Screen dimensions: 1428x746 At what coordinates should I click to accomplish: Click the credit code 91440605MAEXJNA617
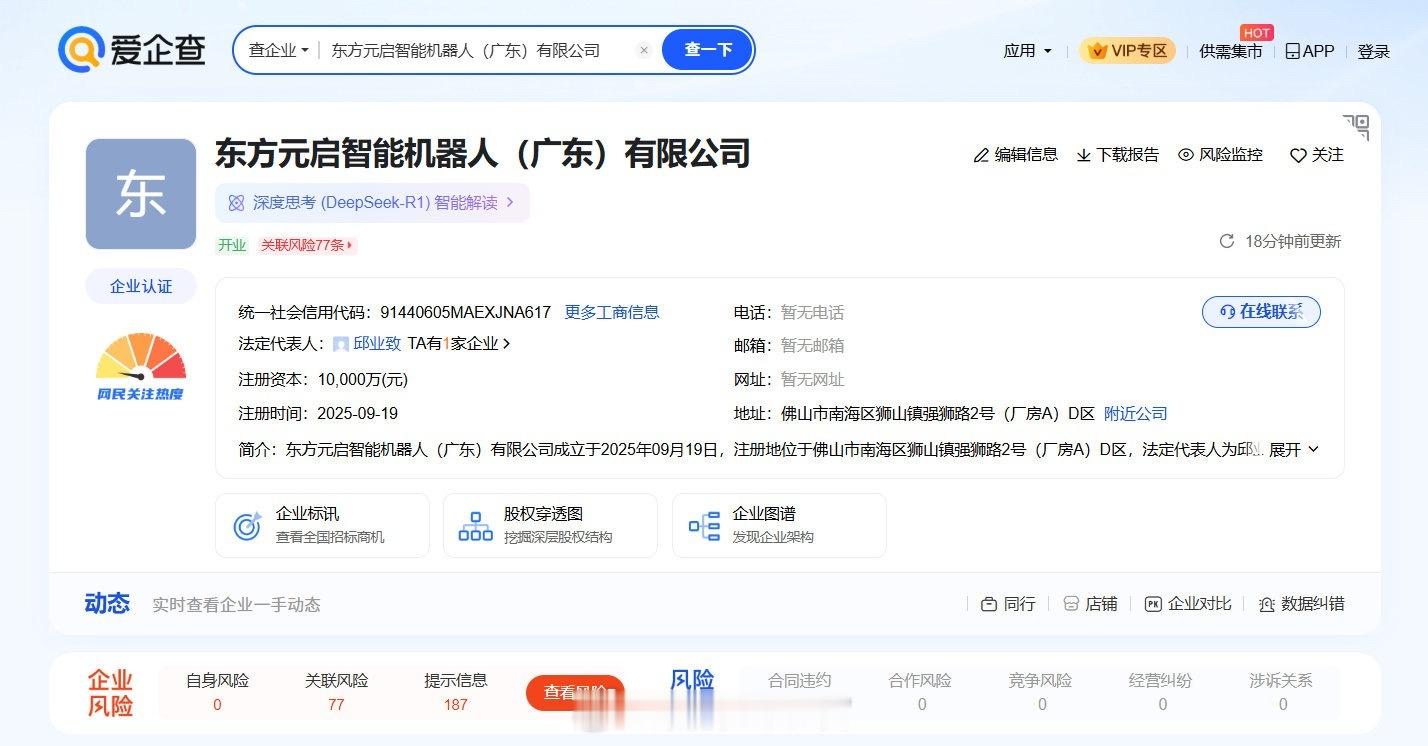465,312
